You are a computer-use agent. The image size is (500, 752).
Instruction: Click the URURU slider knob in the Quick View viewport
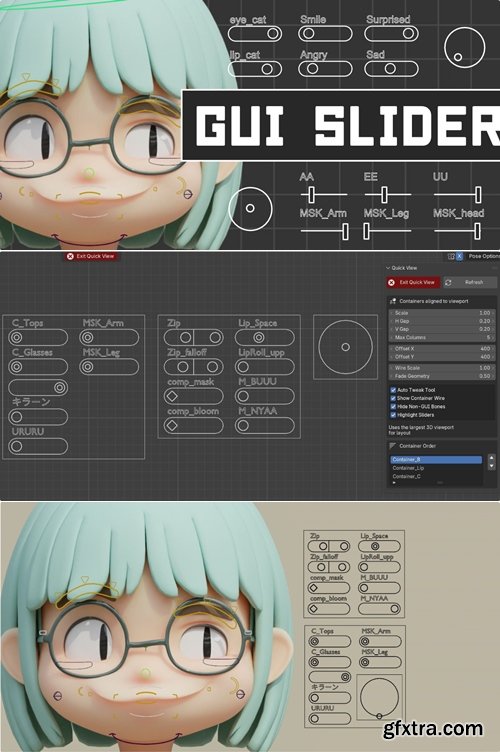(x=16, y=446)
